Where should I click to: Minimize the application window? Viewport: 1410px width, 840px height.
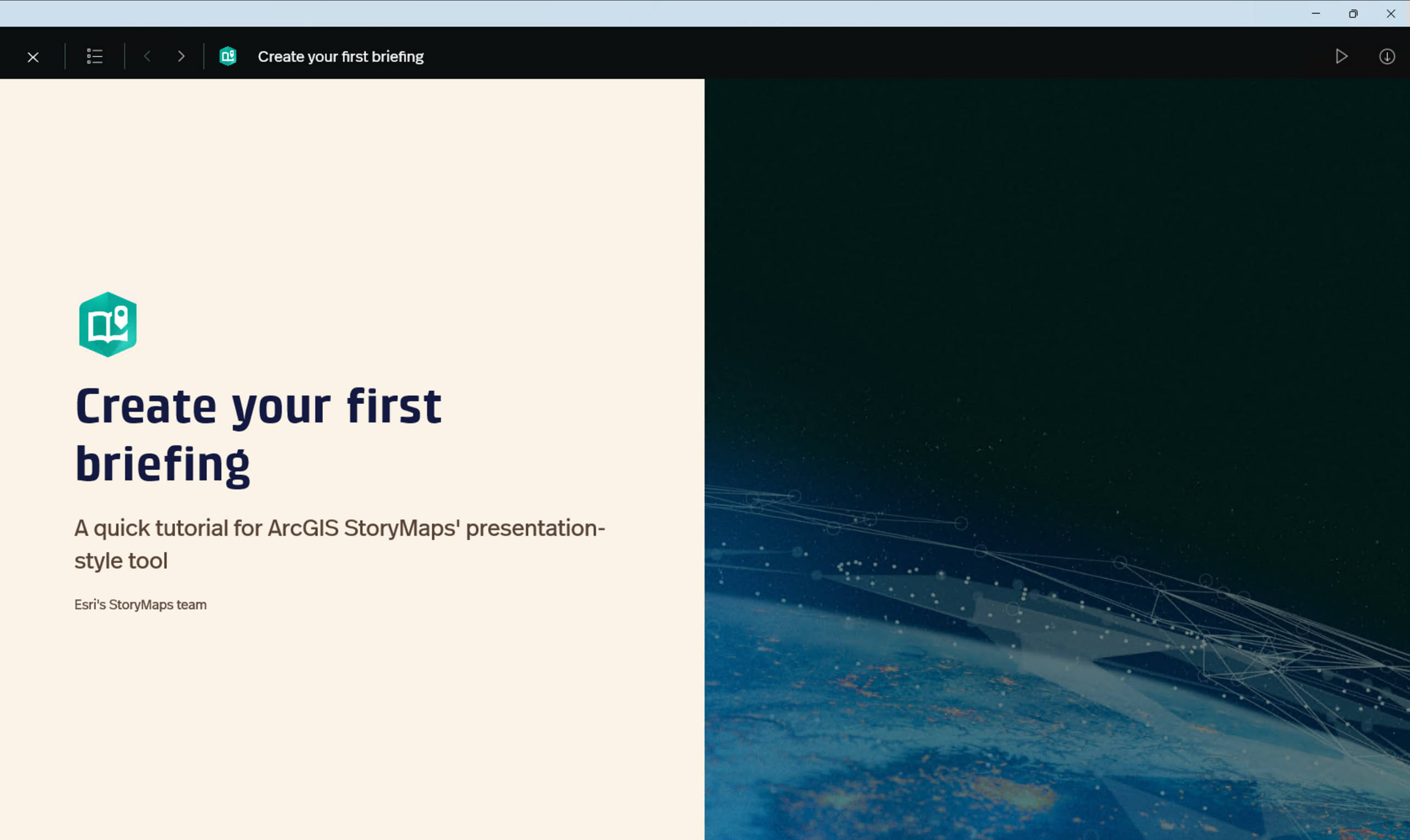[1315, 14]
